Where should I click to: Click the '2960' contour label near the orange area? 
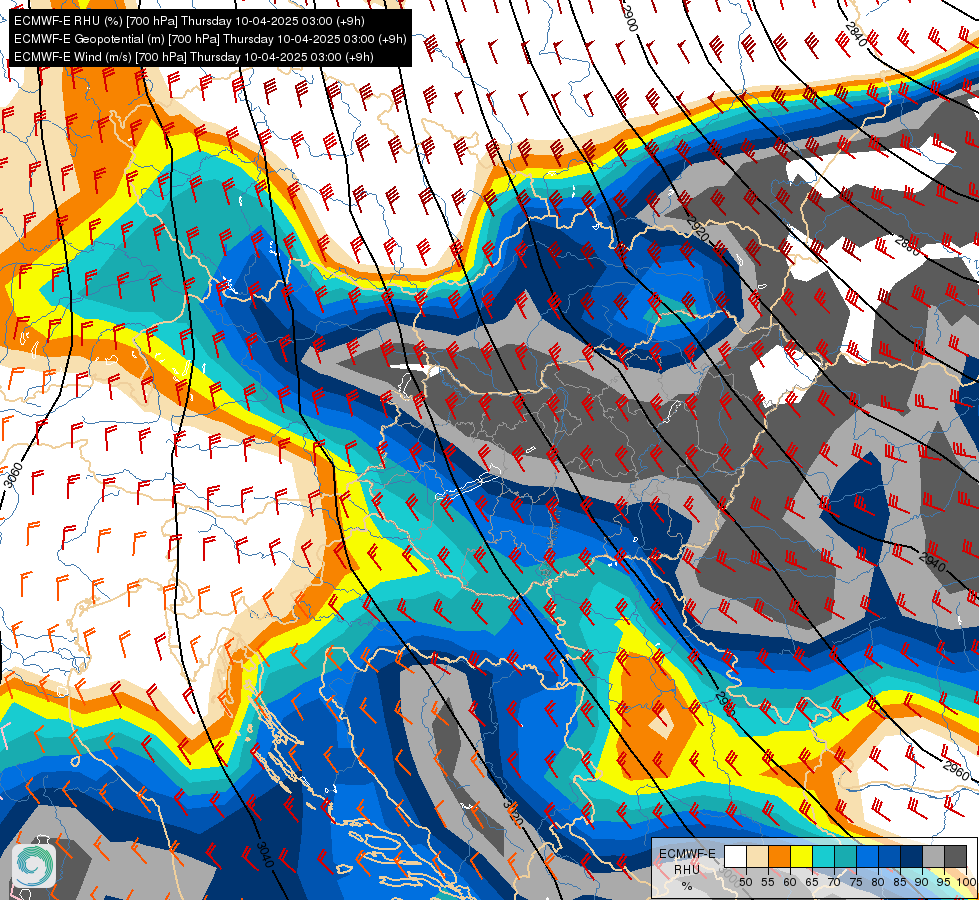tap(955, 769)
